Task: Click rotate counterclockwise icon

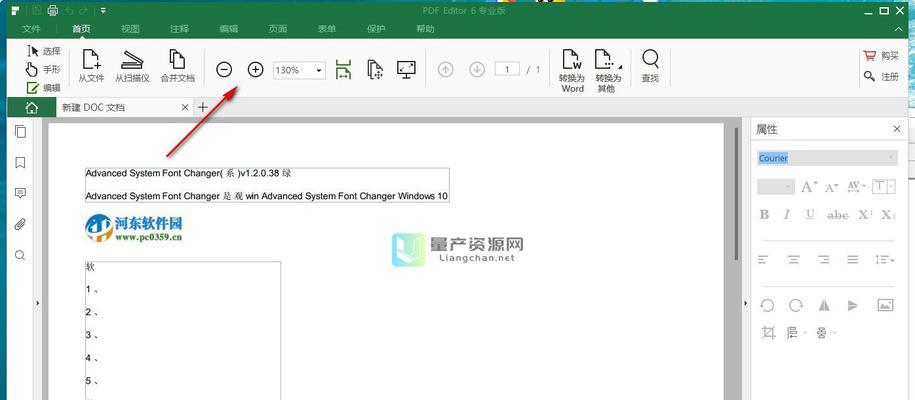Action: [767, 305]
